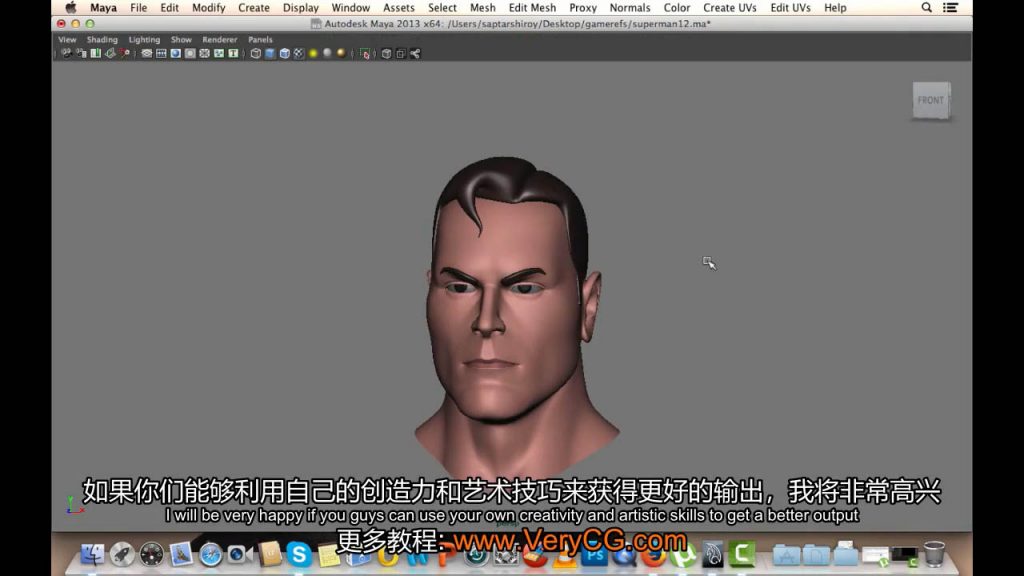Toggle the X-ray cube icon
This screenshot has height=576, width=1024.
(387, 54)
